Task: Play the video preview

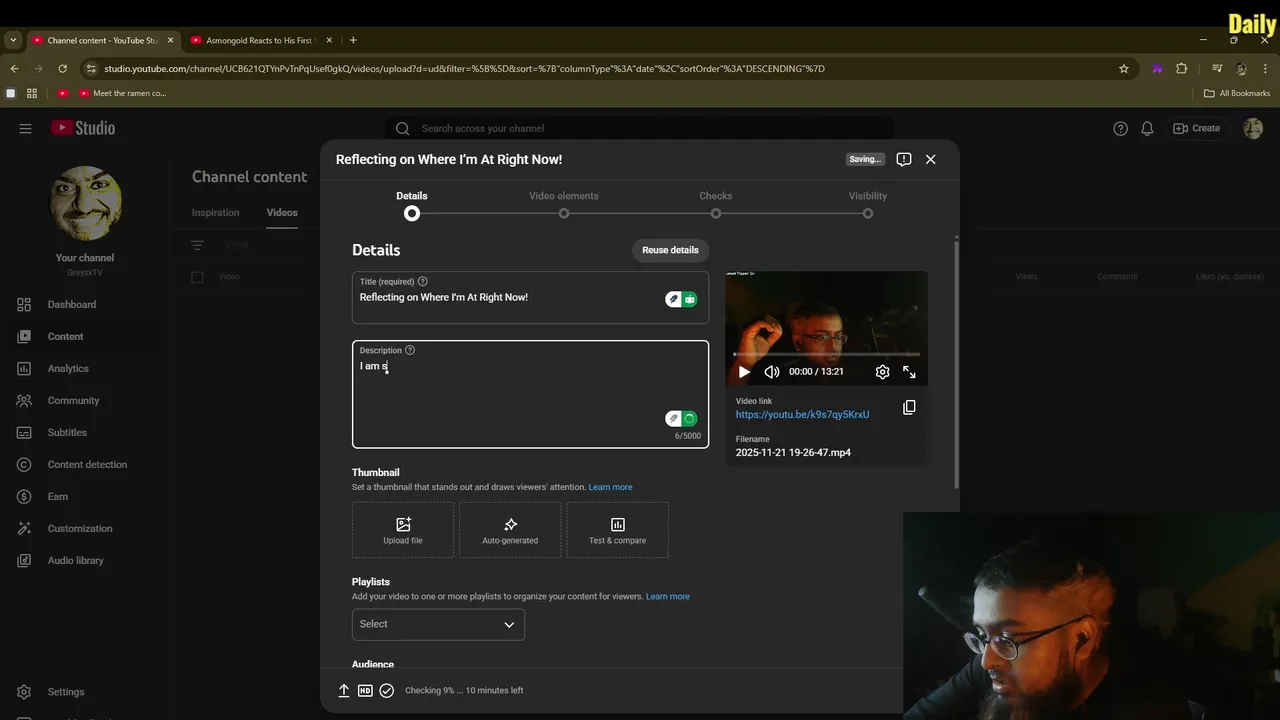Action: coord(744,372)
